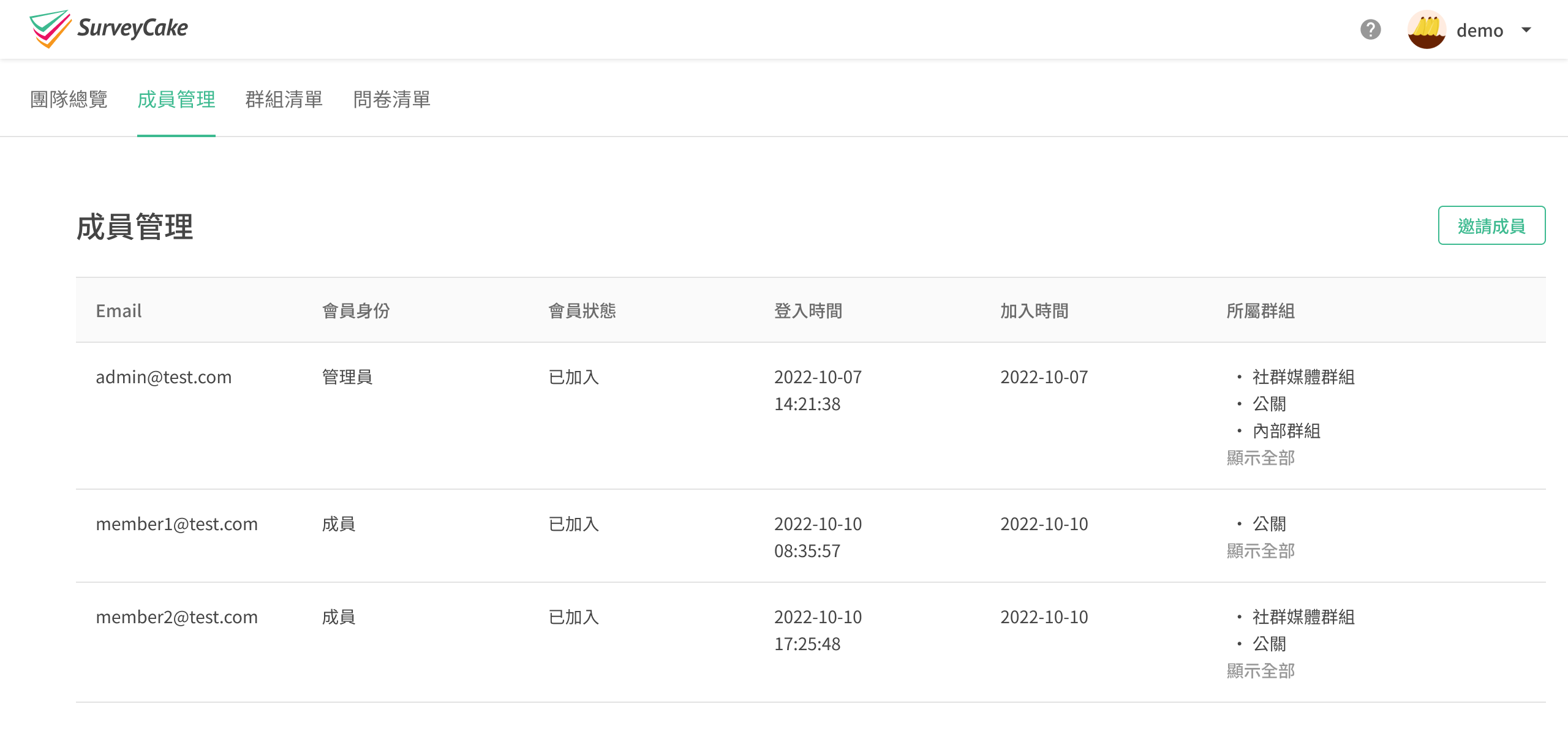
Task: Show all groups for member1@test.com
Action: [1261, 551]
